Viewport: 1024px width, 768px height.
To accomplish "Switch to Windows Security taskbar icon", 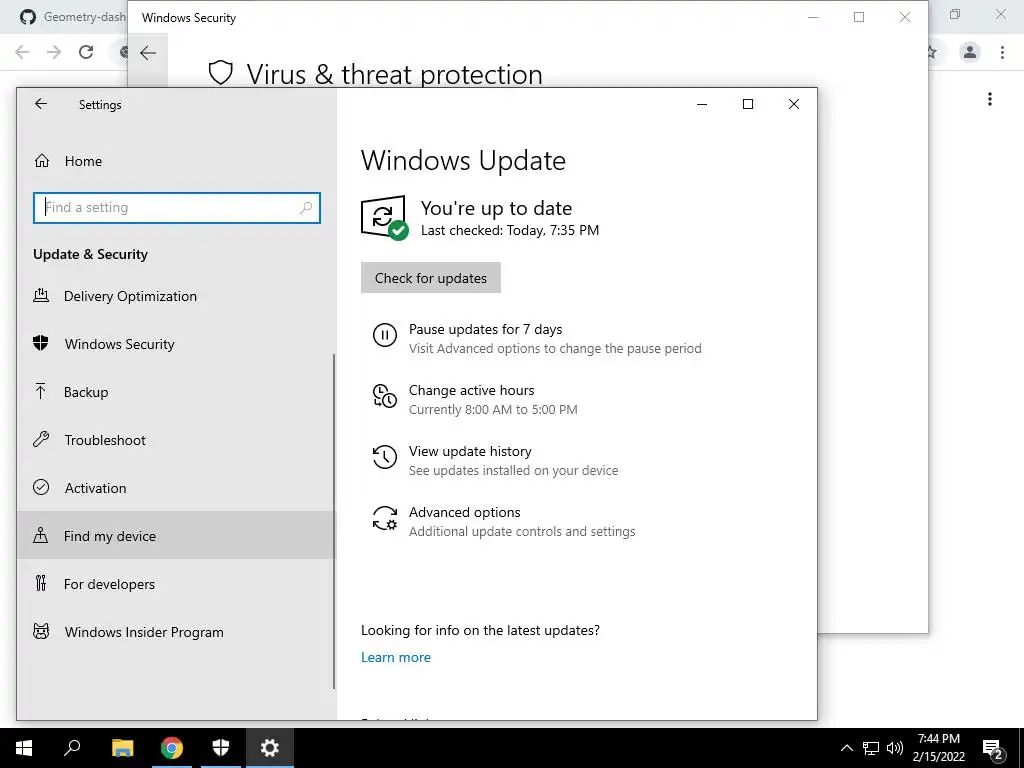I will (221, 748).
